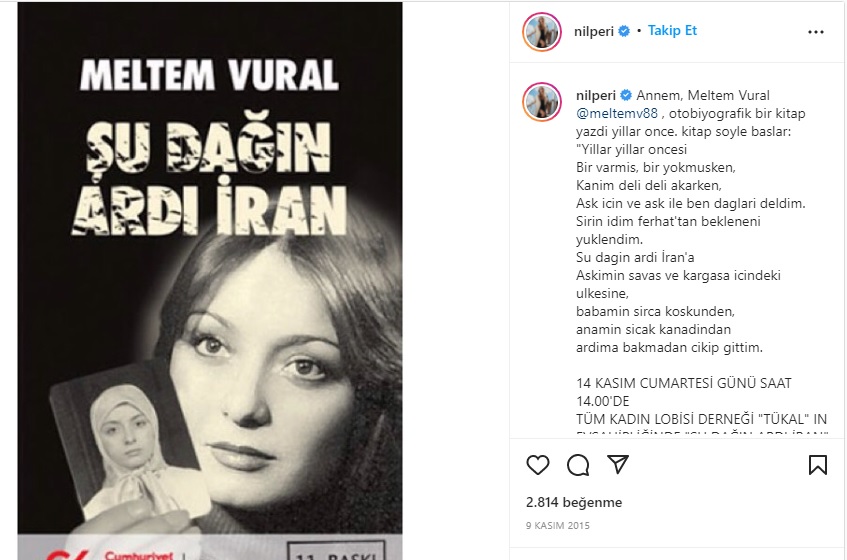Open the 9 Kasım 2015 post date
This screenshot has height=560, width=847.
[x=558, y=525]
